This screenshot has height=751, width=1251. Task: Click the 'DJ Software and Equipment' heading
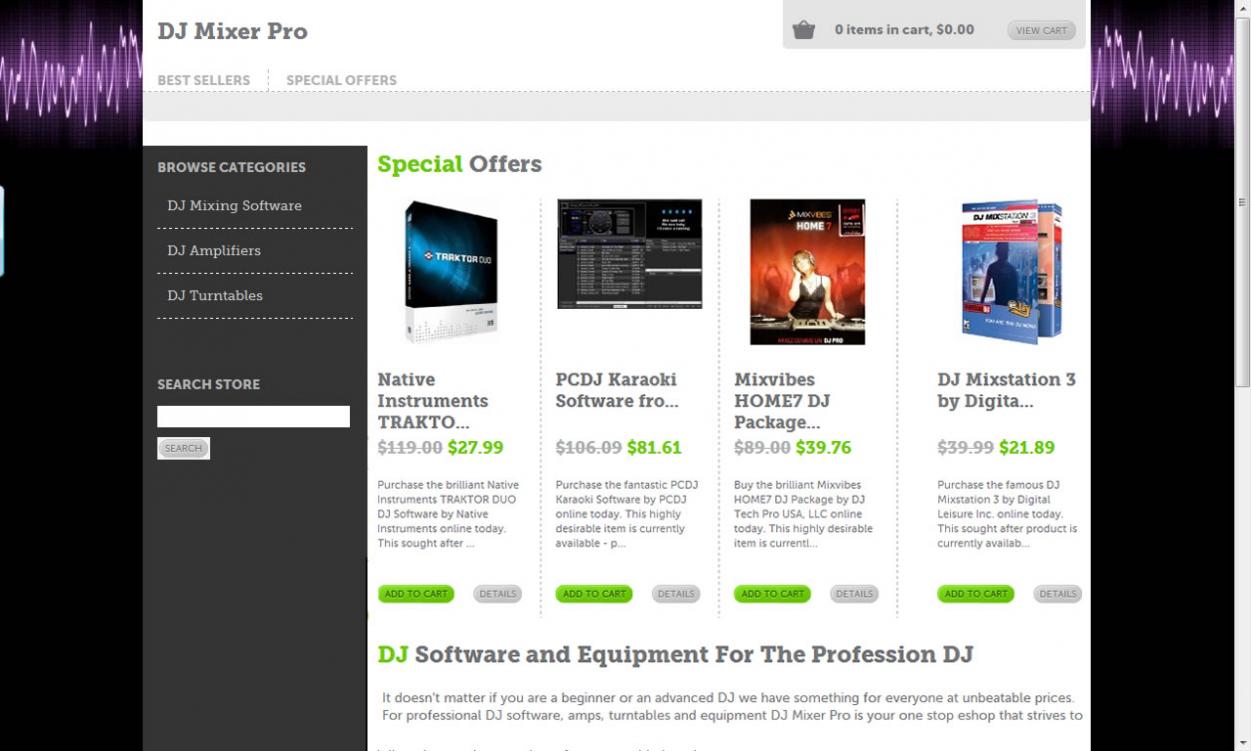[x=675, y=655]
